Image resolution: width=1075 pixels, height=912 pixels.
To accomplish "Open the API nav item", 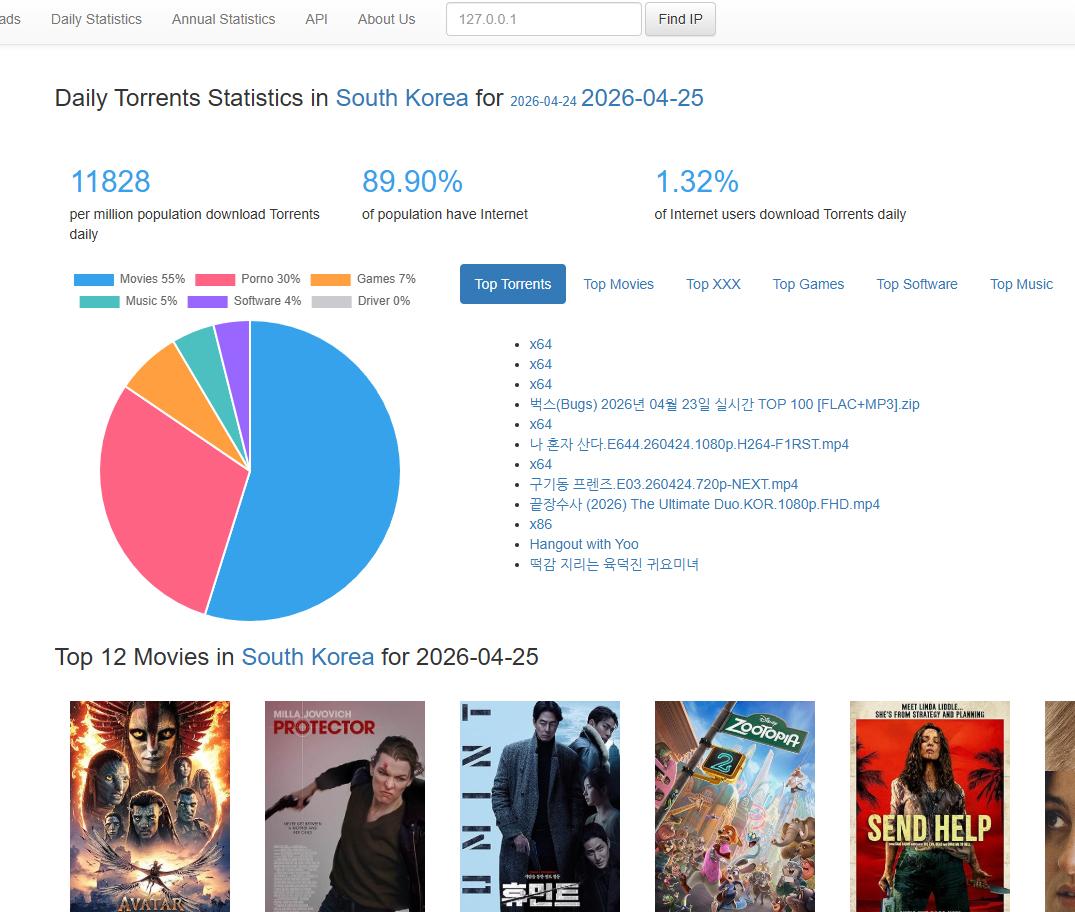I will (x=316, y=19).
